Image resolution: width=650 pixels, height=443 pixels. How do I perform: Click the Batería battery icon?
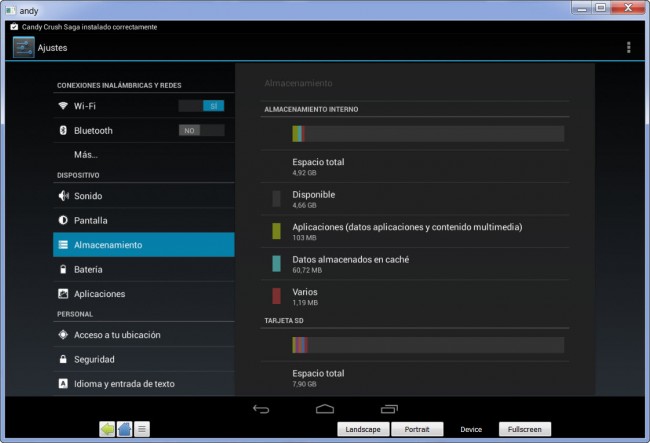63,269
